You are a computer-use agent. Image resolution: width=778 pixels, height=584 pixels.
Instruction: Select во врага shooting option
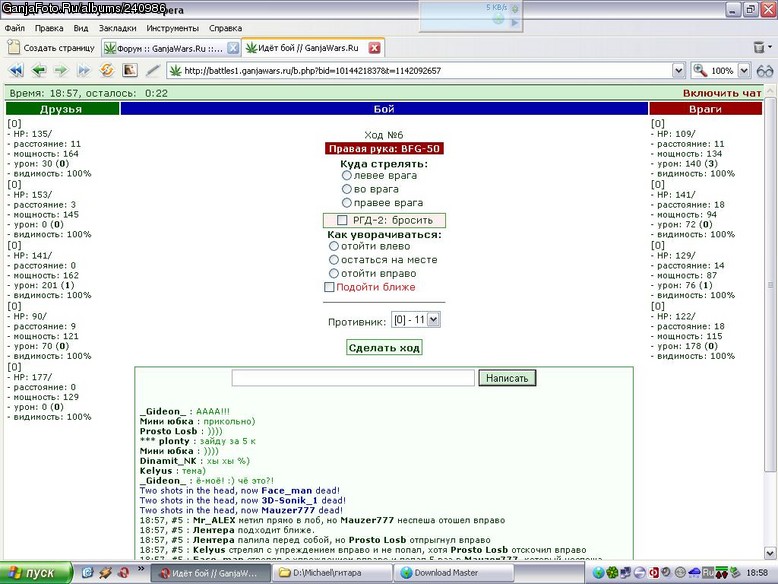tap(347, 189)
